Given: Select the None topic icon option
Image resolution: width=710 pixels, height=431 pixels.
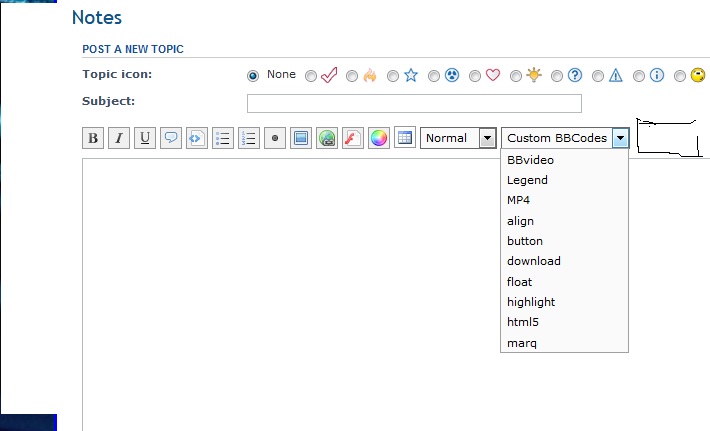Looking at the screenshot, I should pos(253,75).
